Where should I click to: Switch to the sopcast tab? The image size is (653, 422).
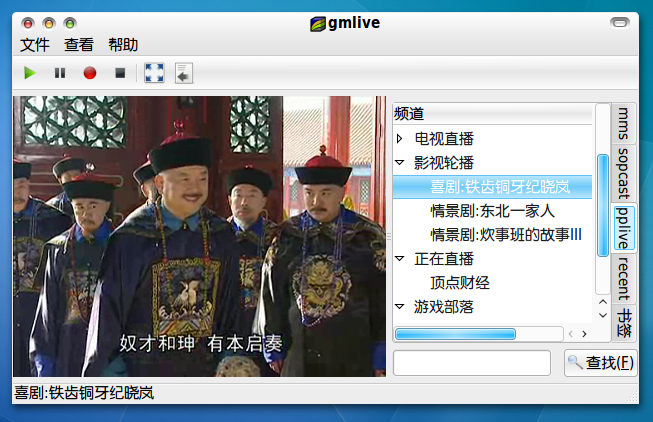coord(623,174)
